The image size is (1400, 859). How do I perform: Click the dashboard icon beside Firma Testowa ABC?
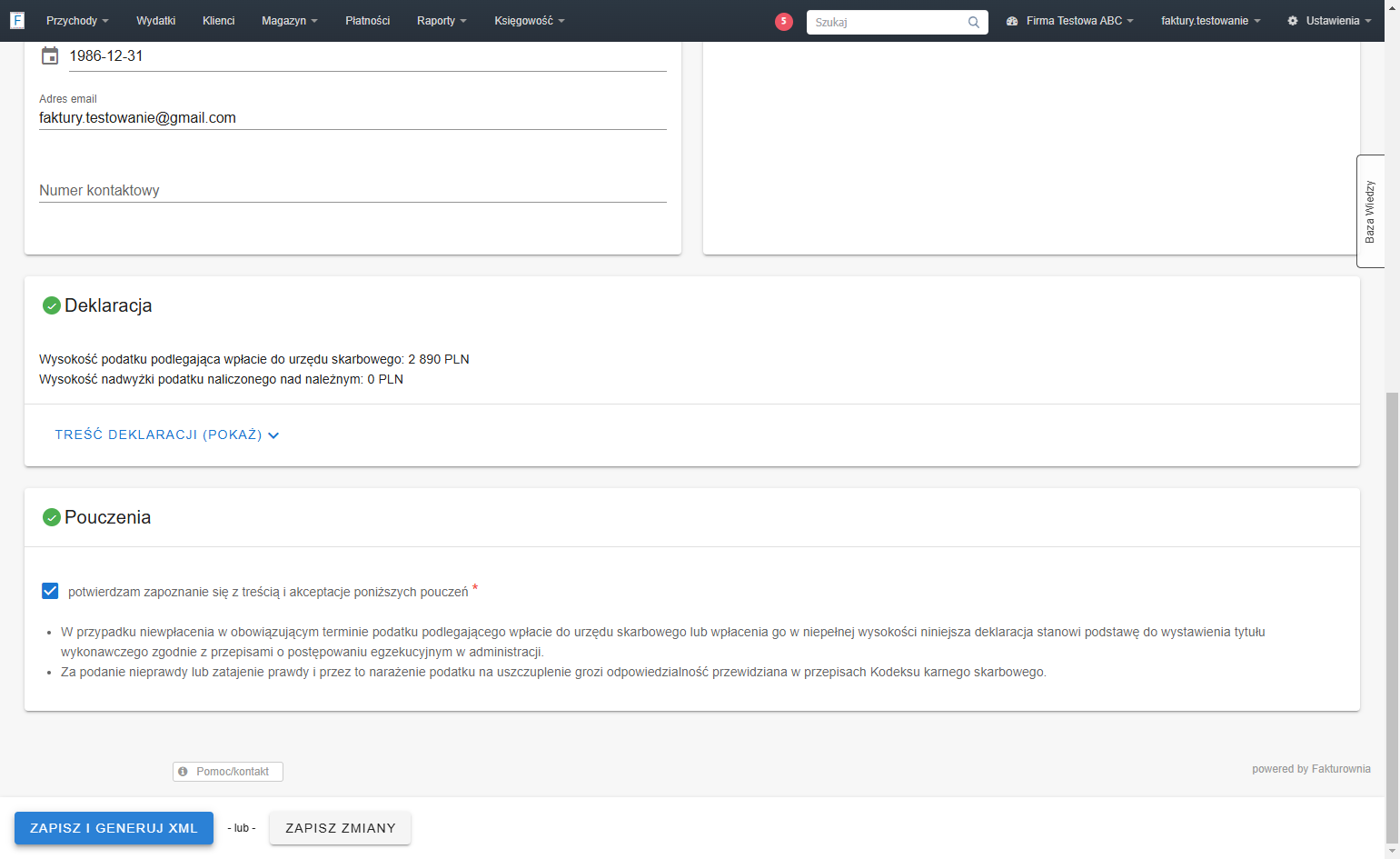tap(1012, 21)
